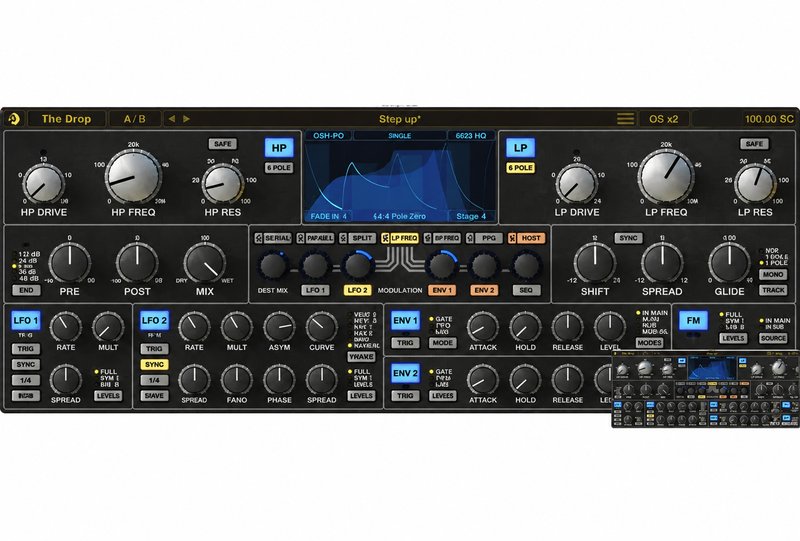Screen dimensions: 800x541
Task: Toggle the blue LFO 2 section button
Action: 154,321
